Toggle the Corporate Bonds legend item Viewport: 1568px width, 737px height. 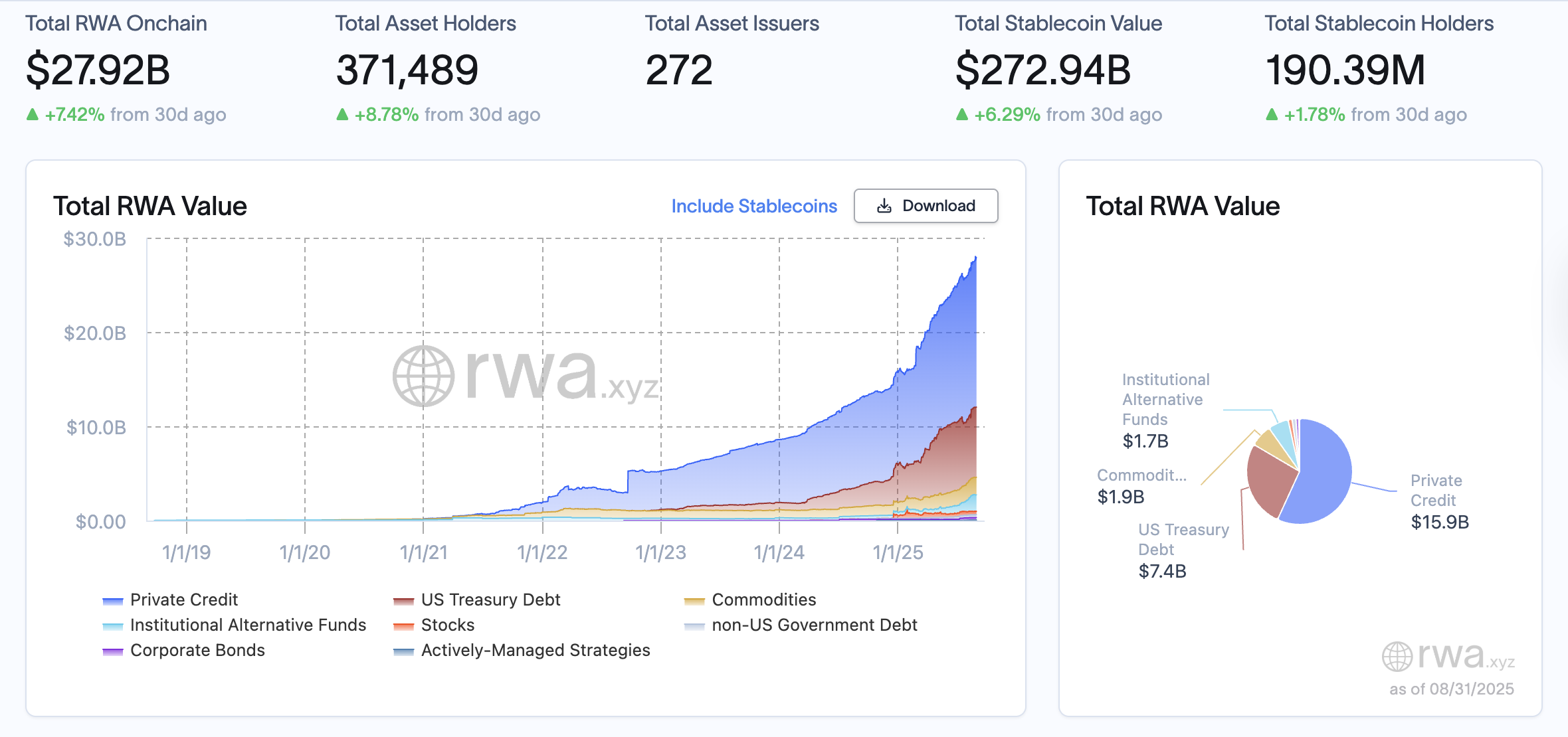coord(197,650)
